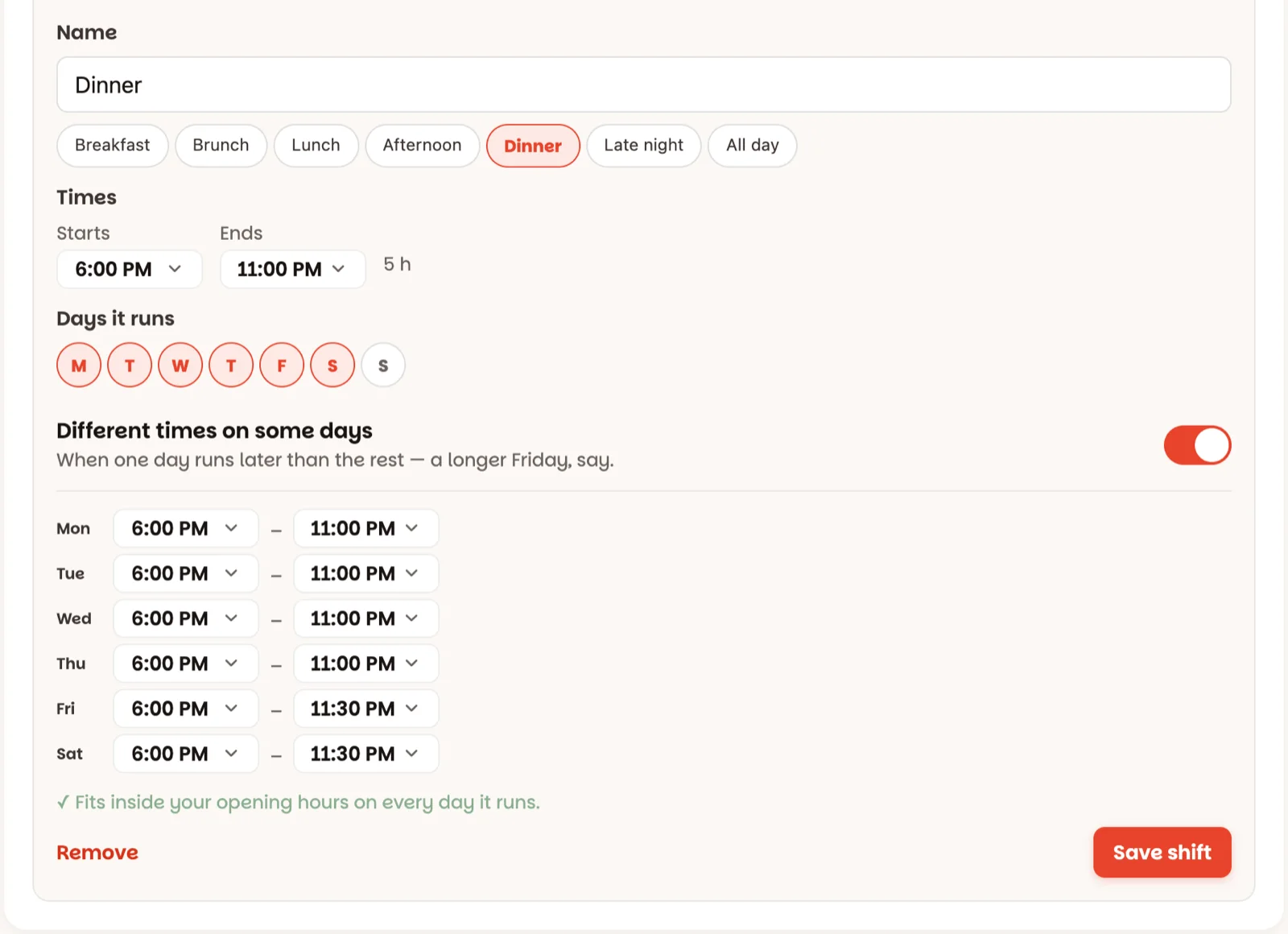
Task: Toggle Monday in Days it runs
Action: 79,366
